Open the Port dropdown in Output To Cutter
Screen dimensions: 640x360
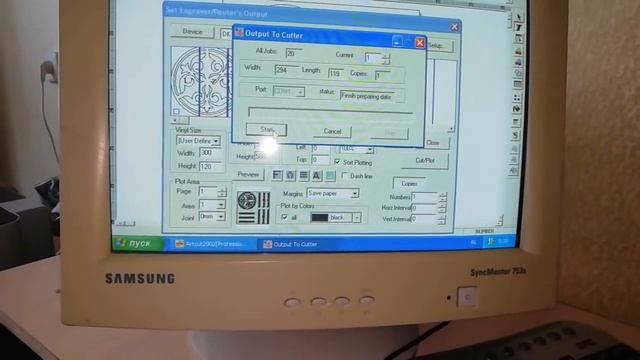(x=300, y=92)
